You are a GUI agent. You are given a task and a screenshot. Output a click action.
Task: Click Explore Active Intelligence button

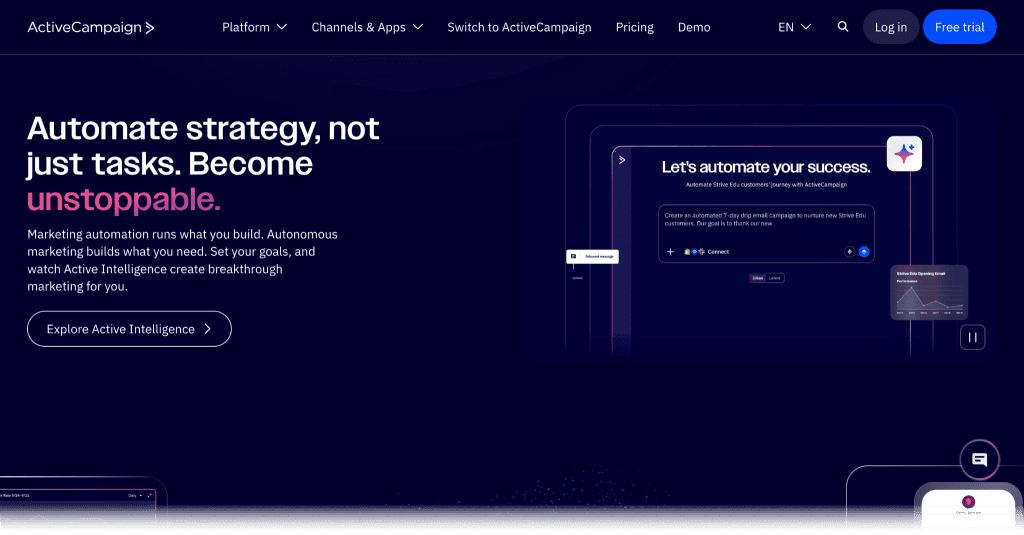coord(129,329)
